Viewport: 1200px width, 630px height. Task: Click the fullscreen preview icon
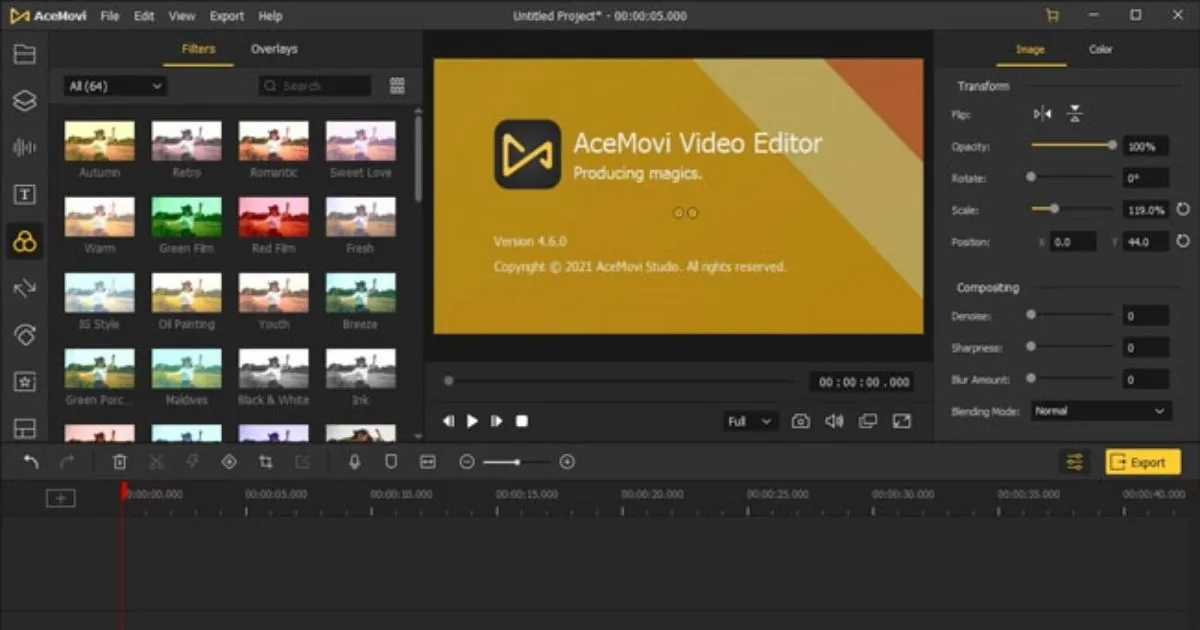pos(902,421)
